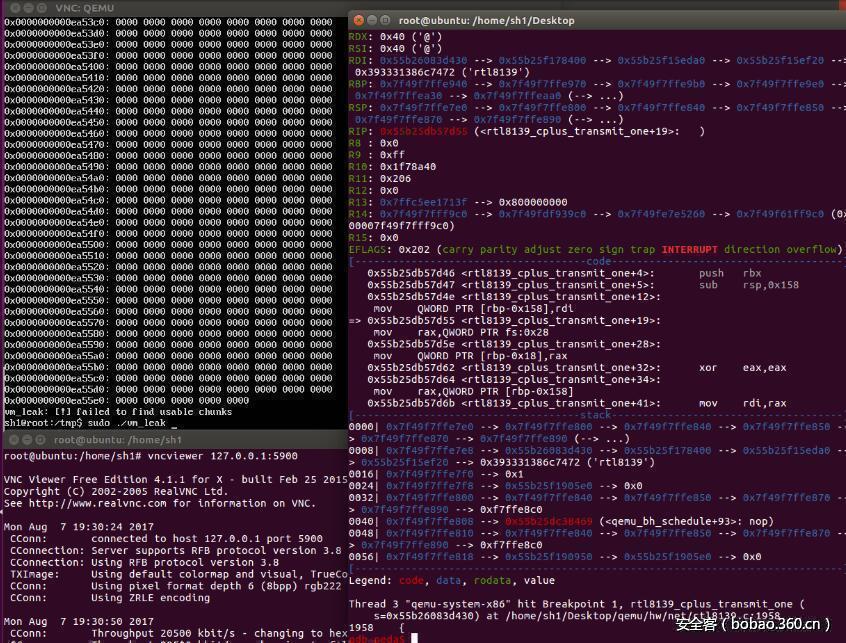
Task: Click the gdb-peda prompt at the bottom
Action: pos(378,637)
